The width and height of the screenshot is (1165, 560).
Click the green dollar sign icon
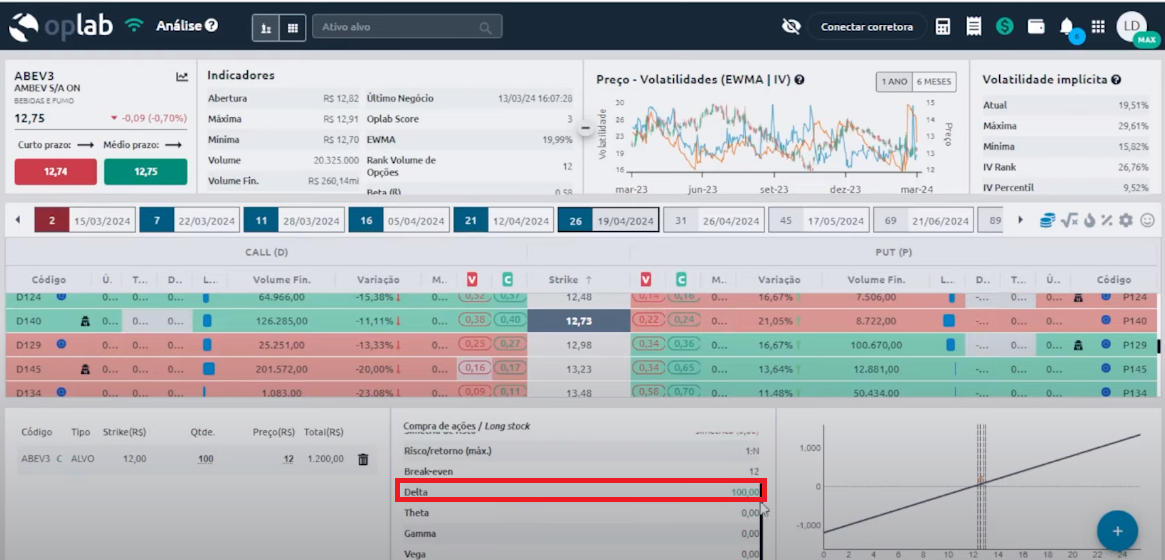pyautogui.click(x=1004, y=27)
